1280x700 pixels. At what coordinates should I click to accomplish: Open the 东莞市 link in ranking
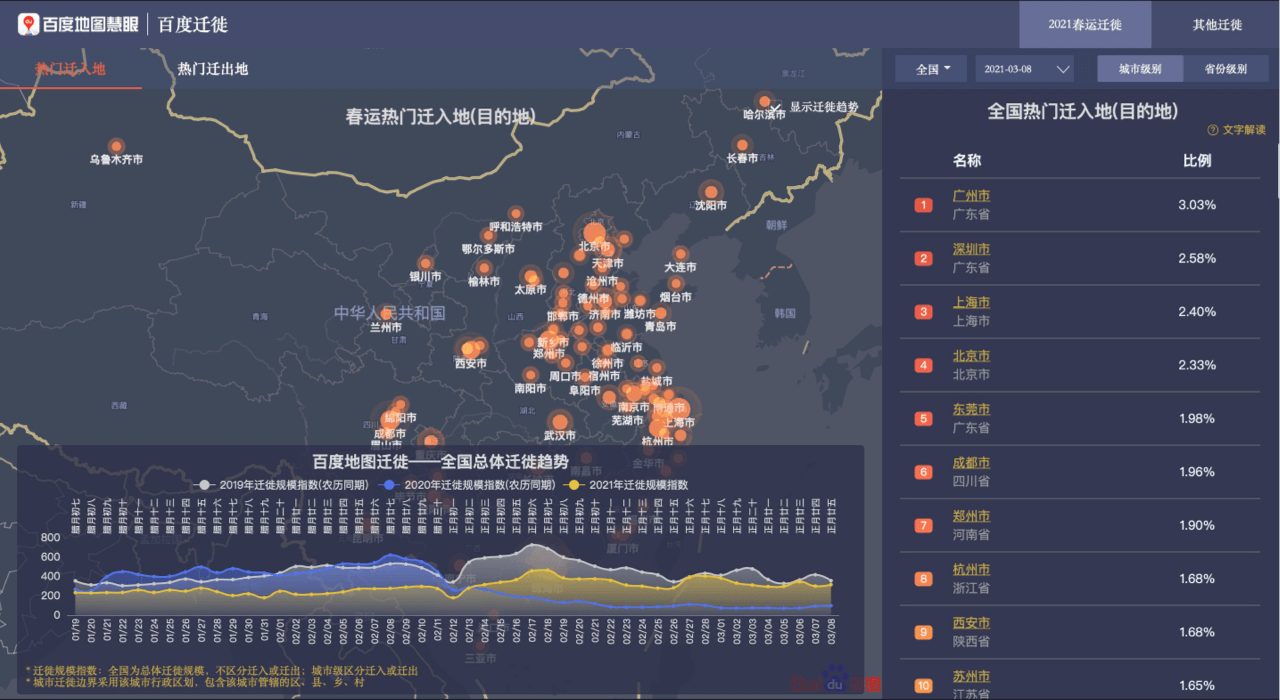(971, 409)
